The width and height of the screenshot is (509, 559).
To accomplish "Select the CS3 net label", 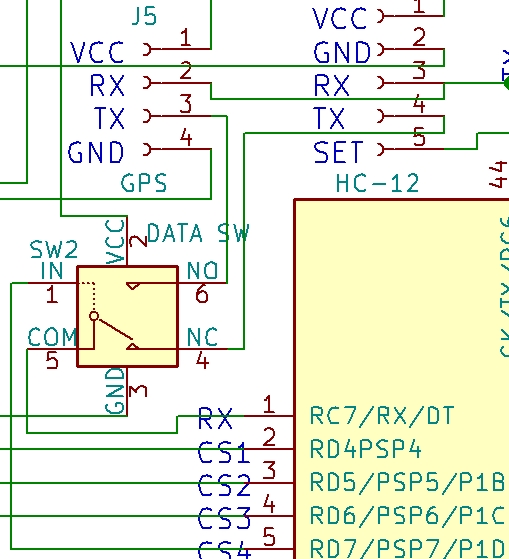I will tap(224, 519).
